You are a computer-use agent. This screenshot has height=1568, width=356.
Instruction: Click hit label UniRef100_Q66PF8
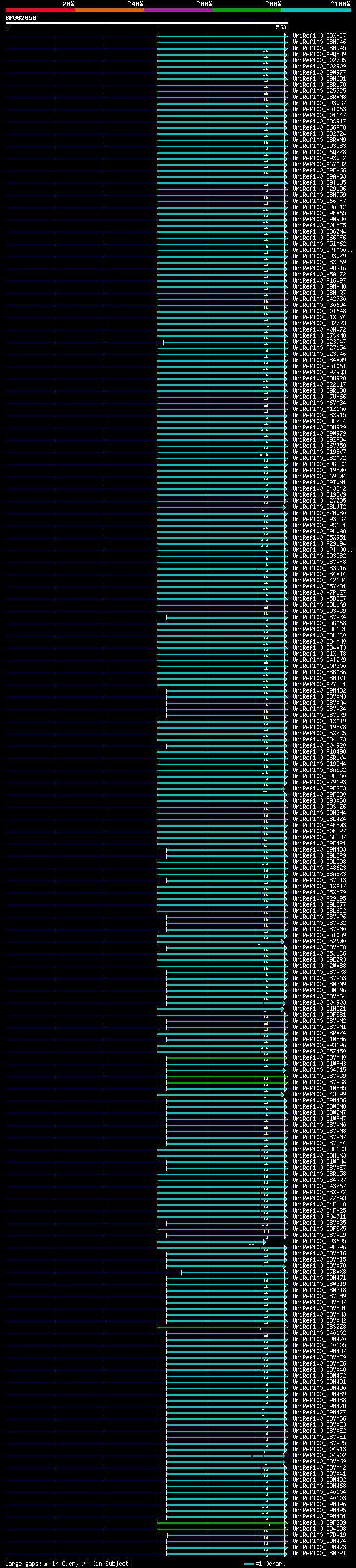tap(319, 128)
